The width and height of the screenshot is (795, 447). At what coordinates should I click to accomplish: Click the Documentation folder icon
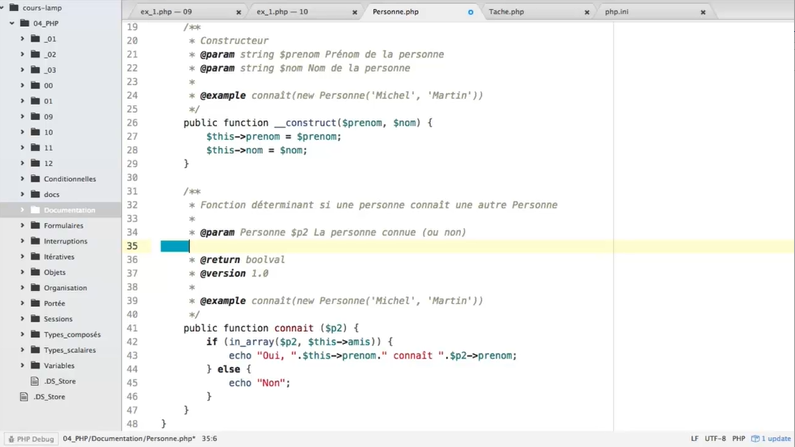tap(35, 210)
